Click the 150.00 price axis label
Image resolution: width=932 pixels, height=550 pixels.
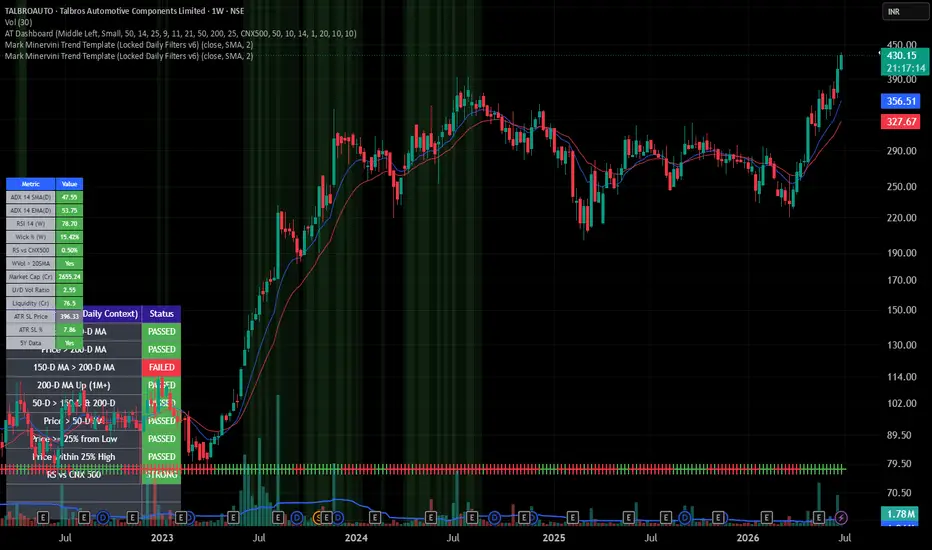click(901, 310)
